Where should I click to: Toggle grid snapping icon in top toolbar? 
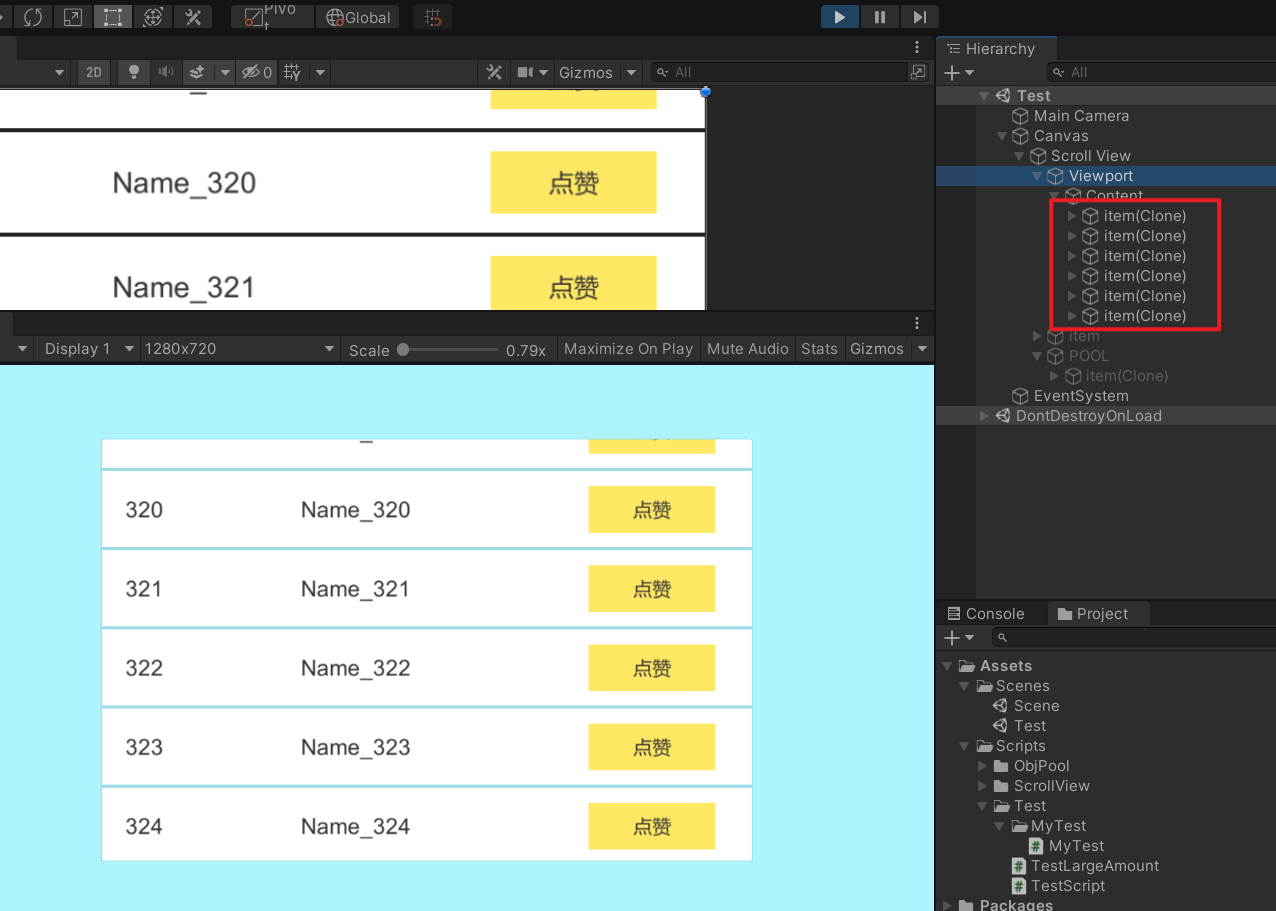tap(432, 17)
